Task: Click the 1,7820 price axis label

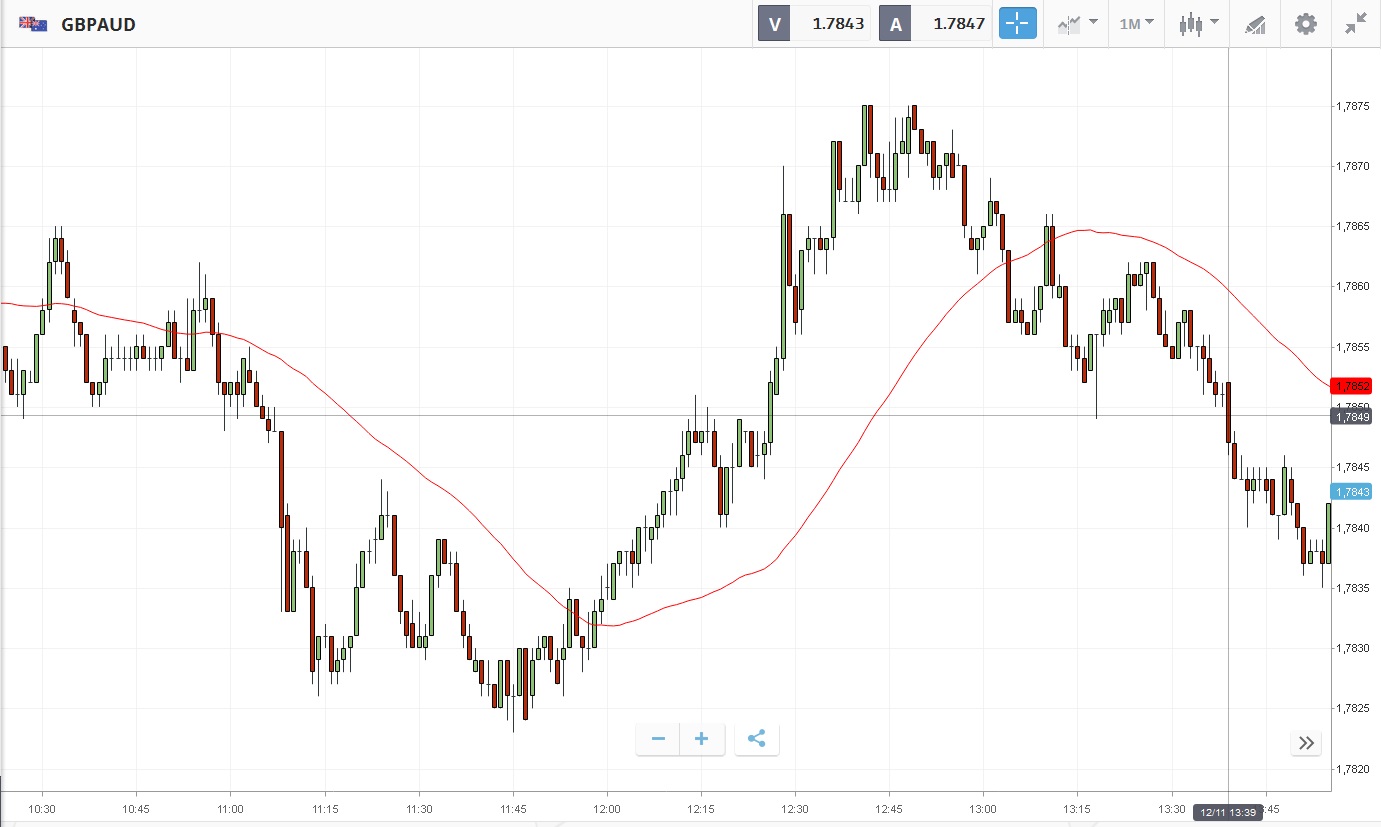Action: tap(1353, 769)
